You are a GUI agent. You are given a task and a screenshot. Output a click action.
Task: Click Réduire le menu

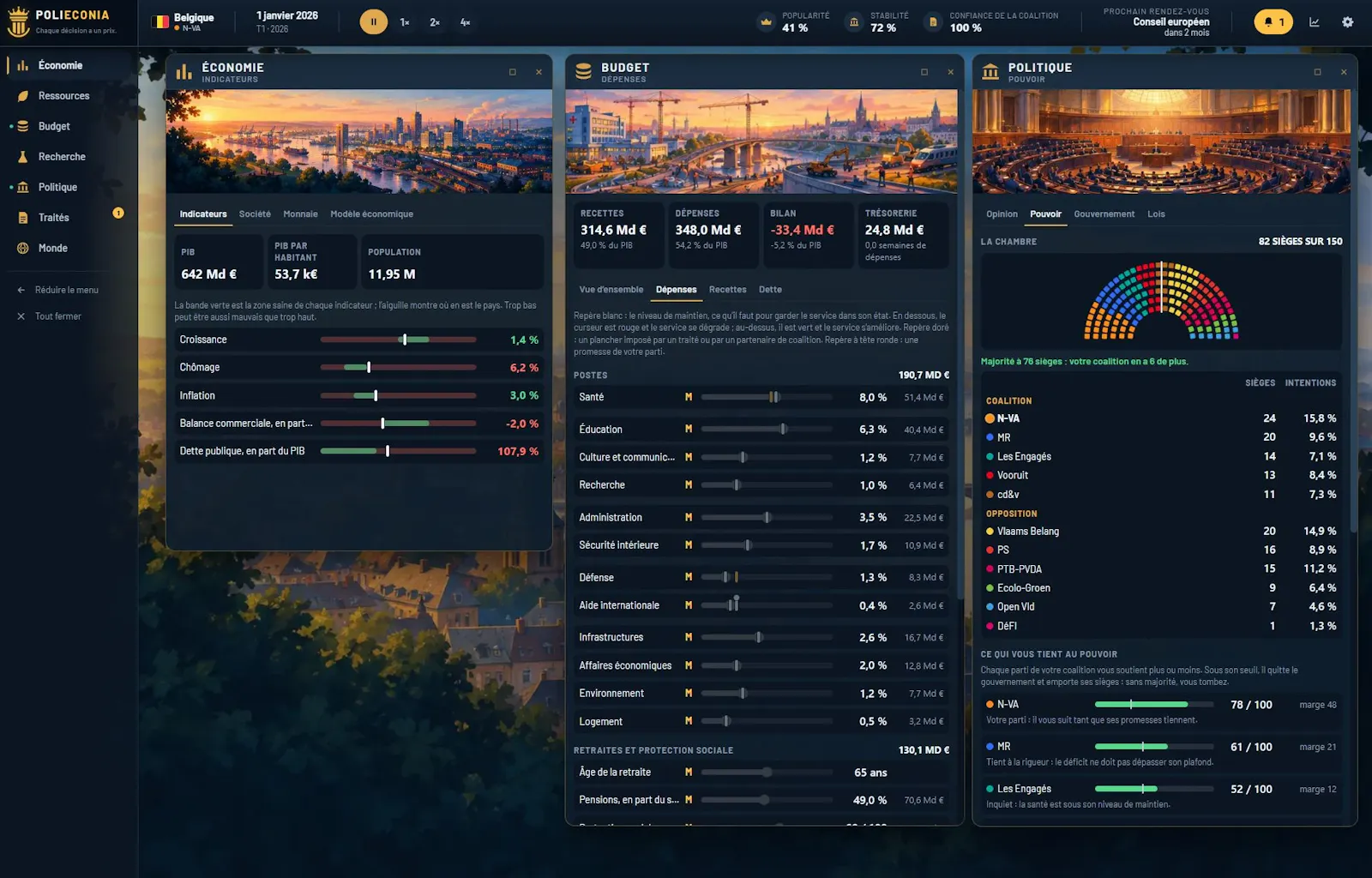pyautogui.click(x=58, y=290)
